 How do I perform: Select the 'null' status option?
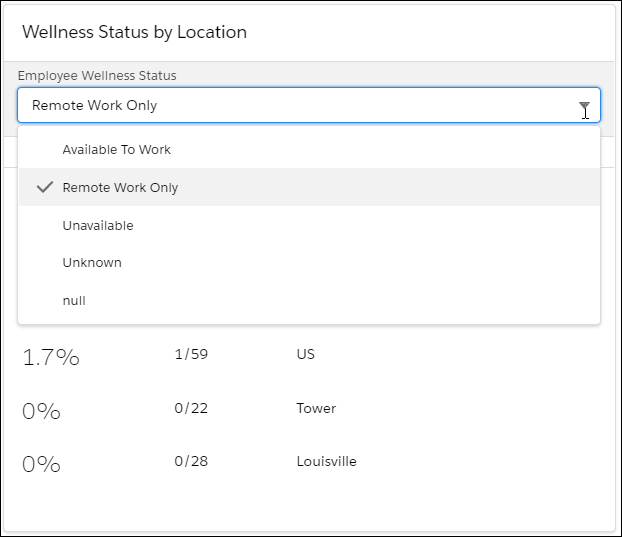coord(309,301)
